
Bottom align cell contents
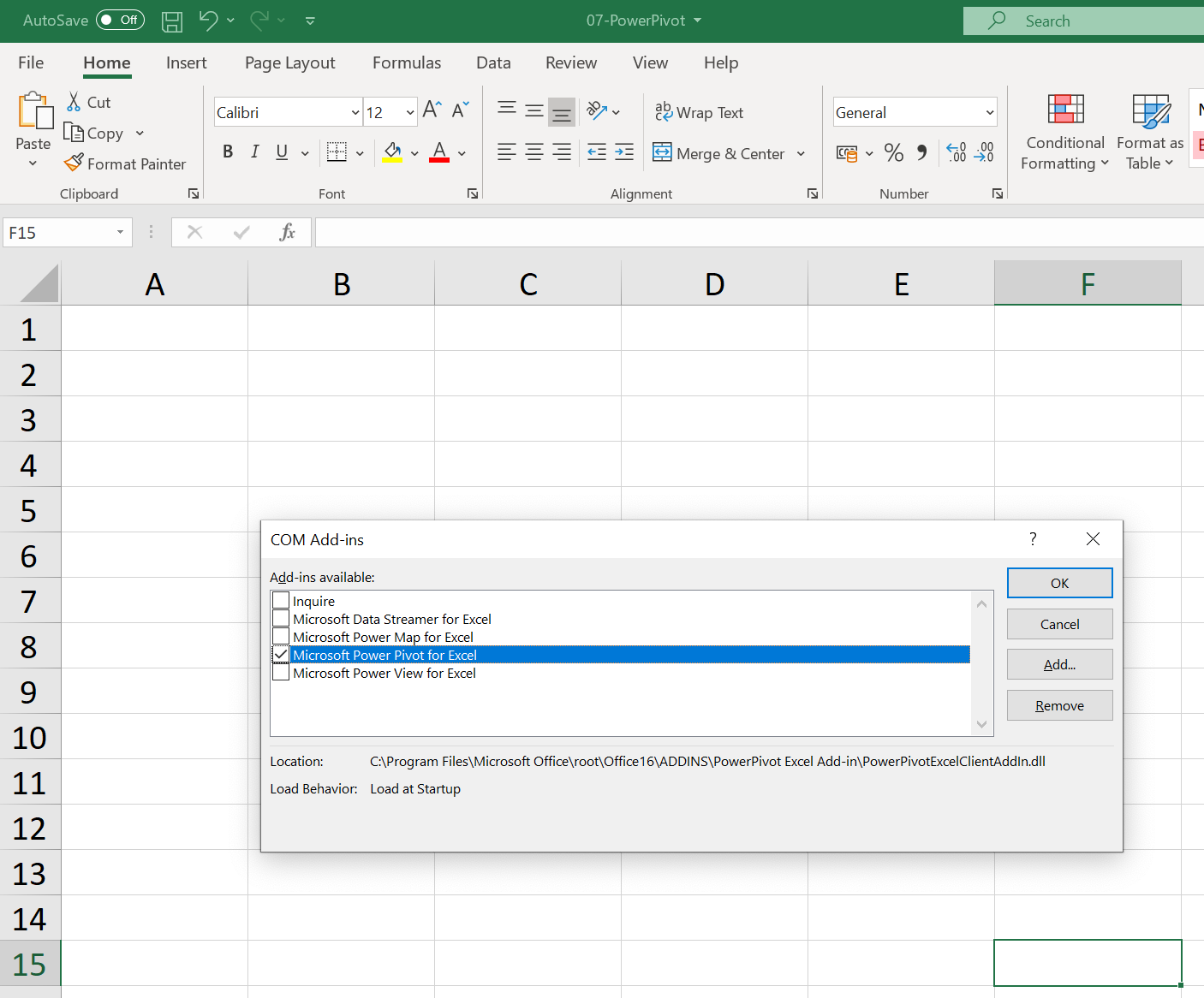pyautogui.click(x=562, y=110)
